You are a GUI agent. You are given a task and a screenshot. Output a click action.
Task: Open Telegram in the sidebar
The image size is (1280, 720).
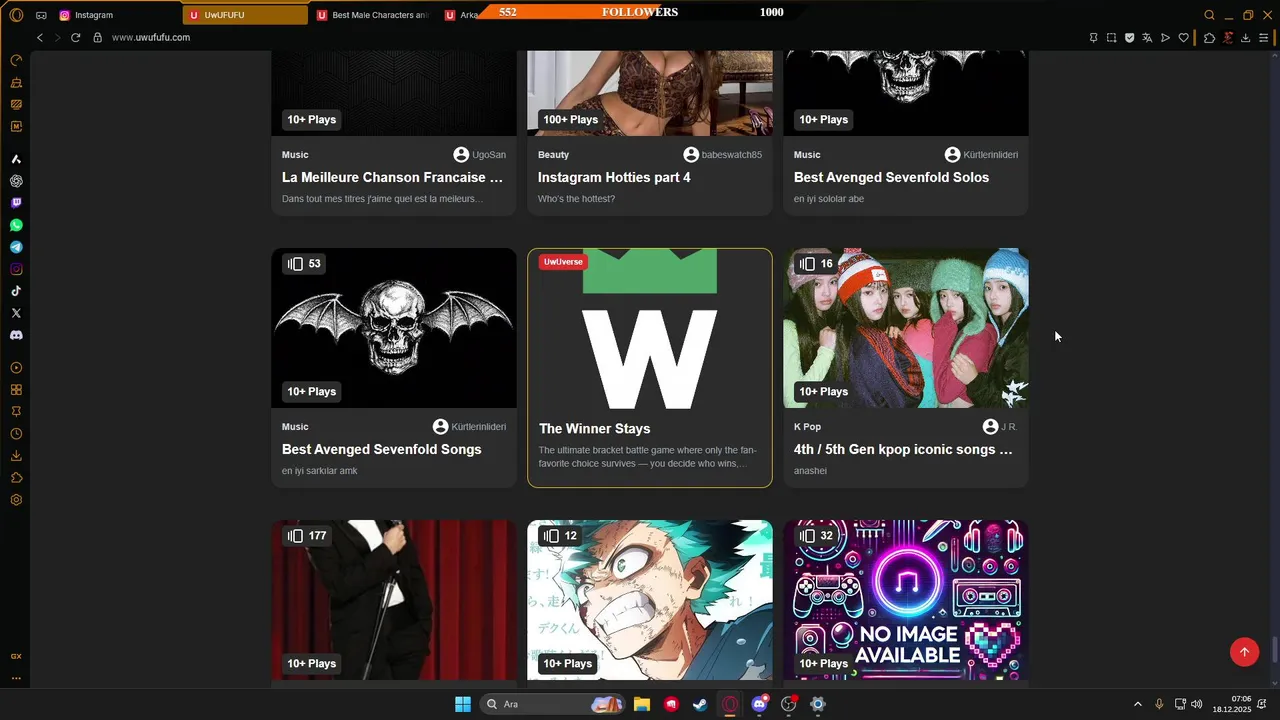coord(16,247)
